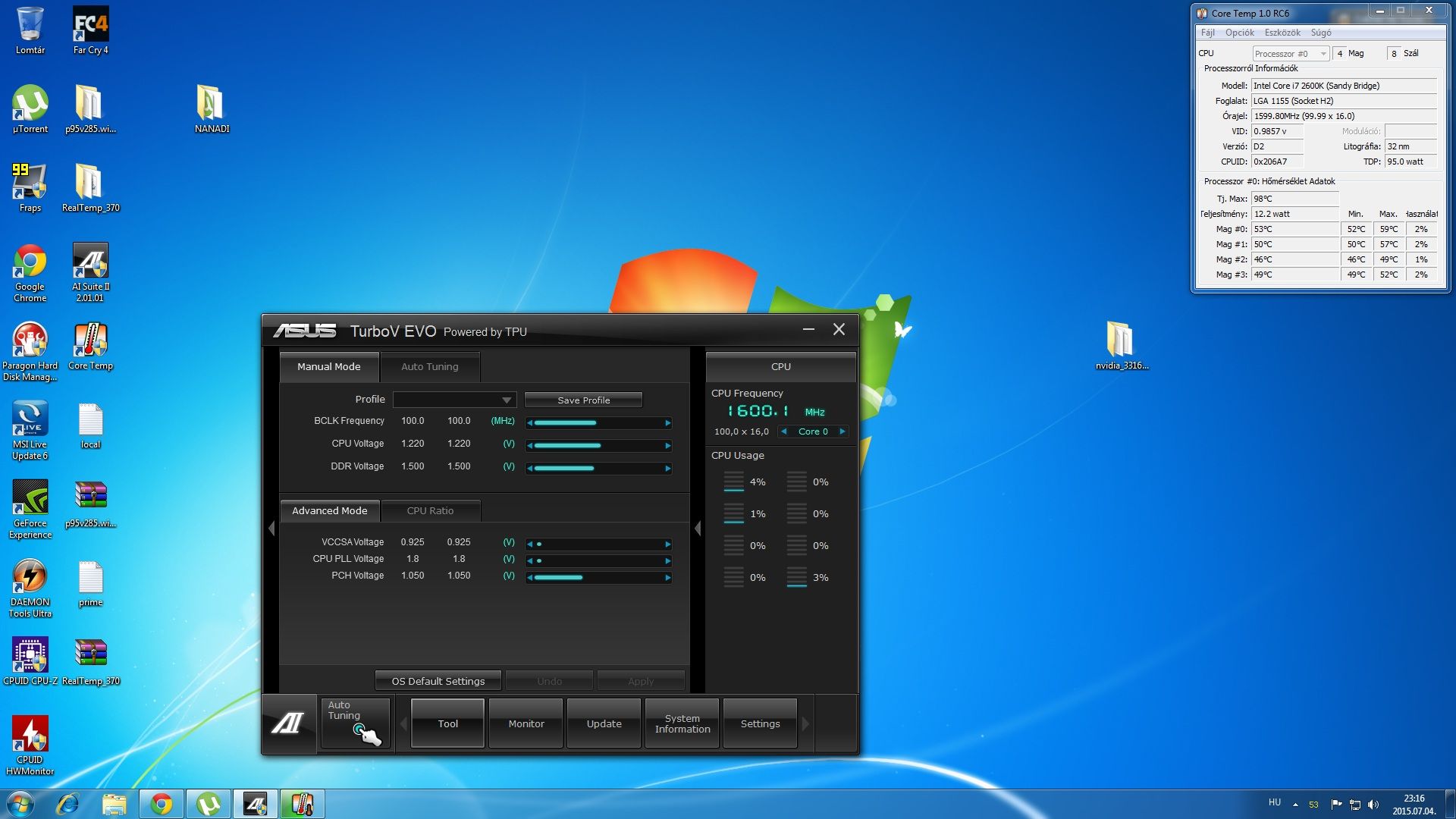Open the NANADI folder on desktop
Viewport: 1456px width, 819px height.
pos(212,109)
